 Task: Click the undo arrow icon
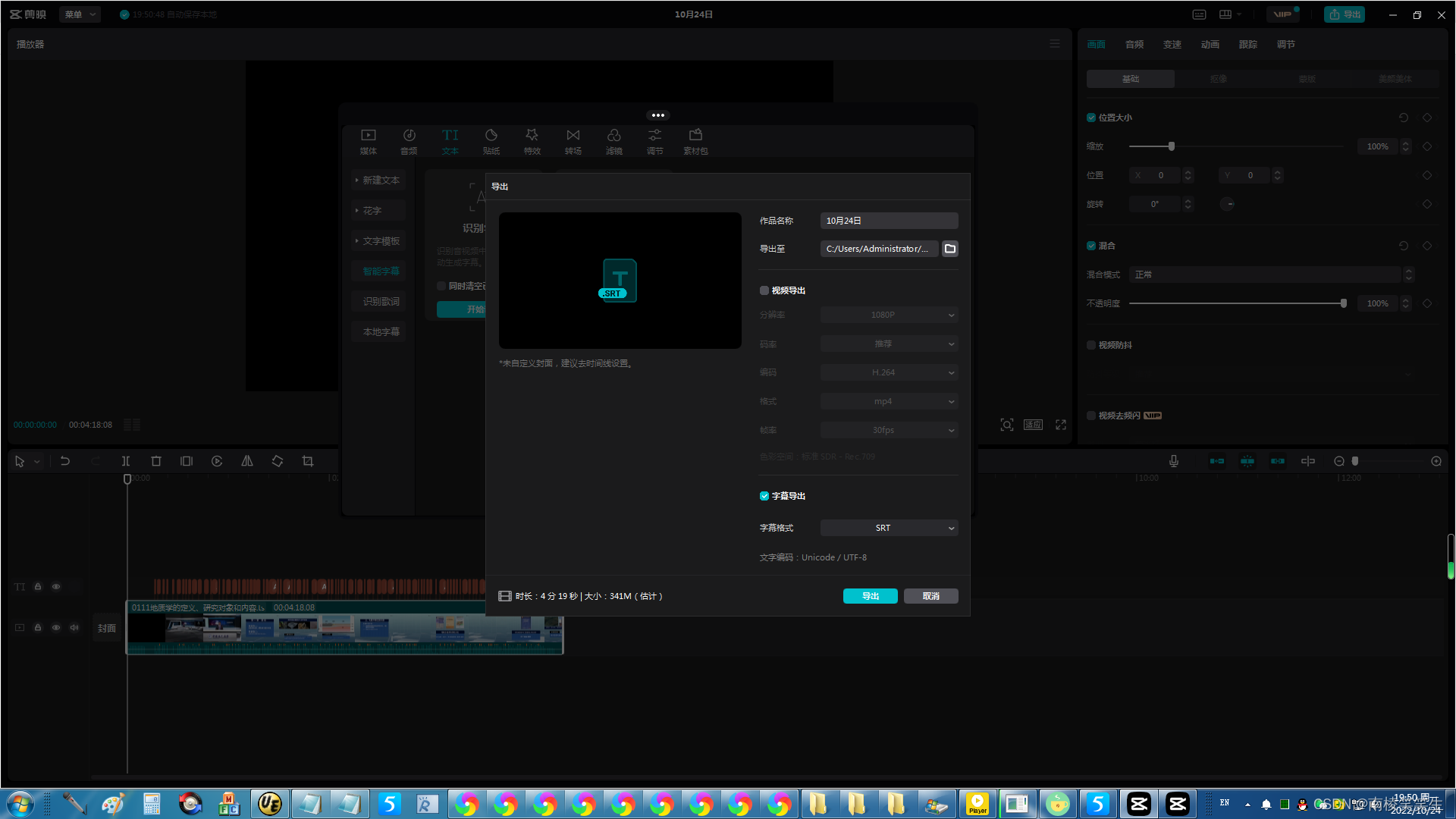[65, 461]
